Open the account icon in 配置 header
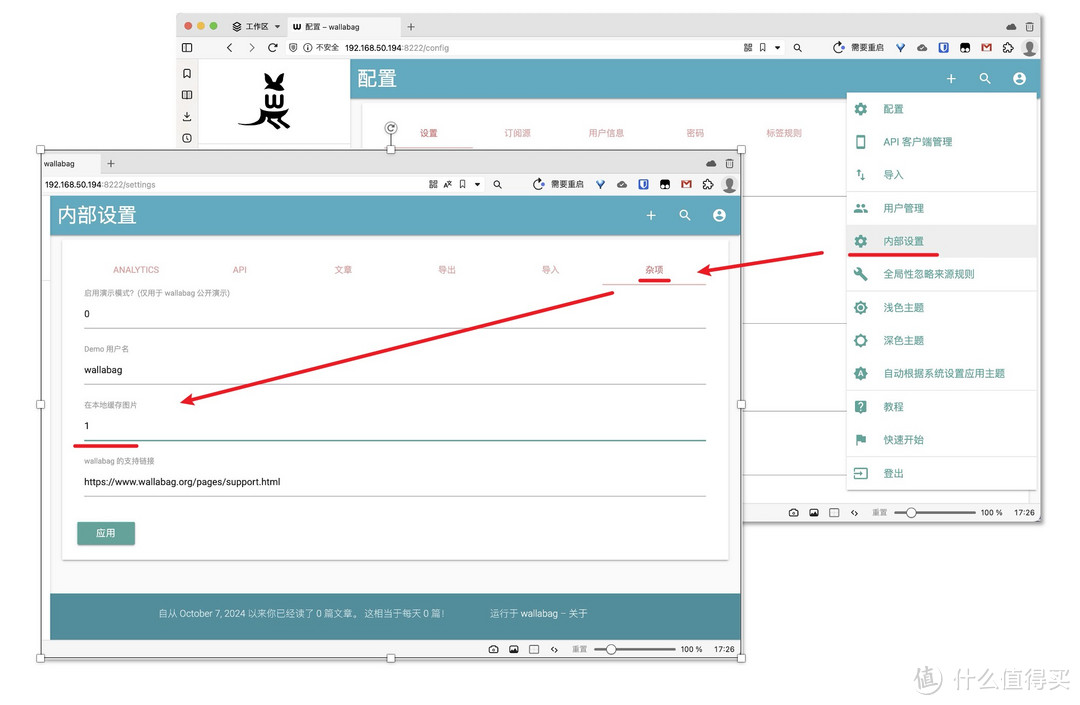The height and width of the screenshot is (705, 1080). click(1019, 78)
